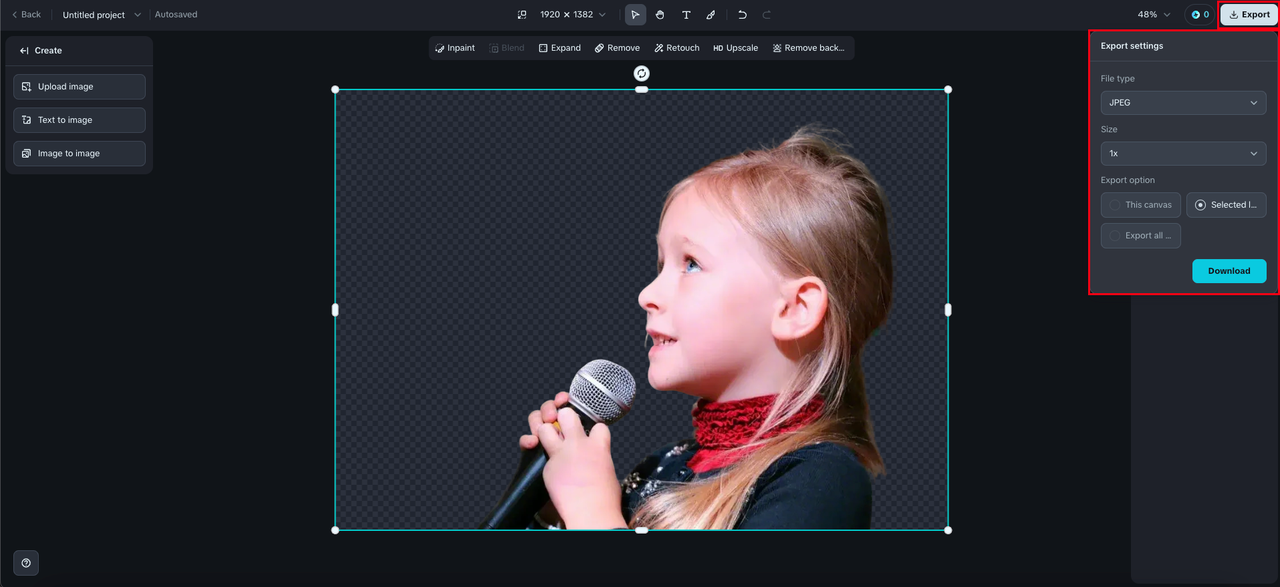This screenshot has width=1280, height=587.
Task: Choose the Retouch tool
Action: [677, 48]
